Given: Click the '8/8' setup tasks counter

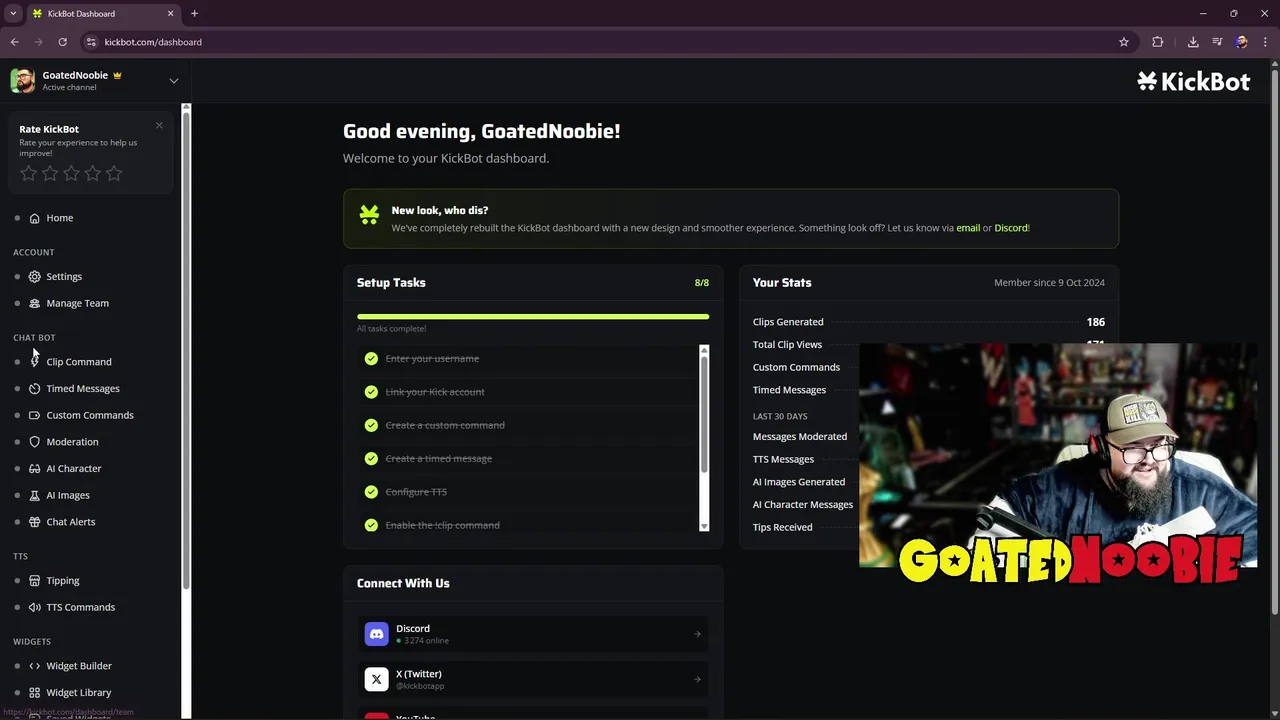Looking at the screenshot, I should pos(702,283).
